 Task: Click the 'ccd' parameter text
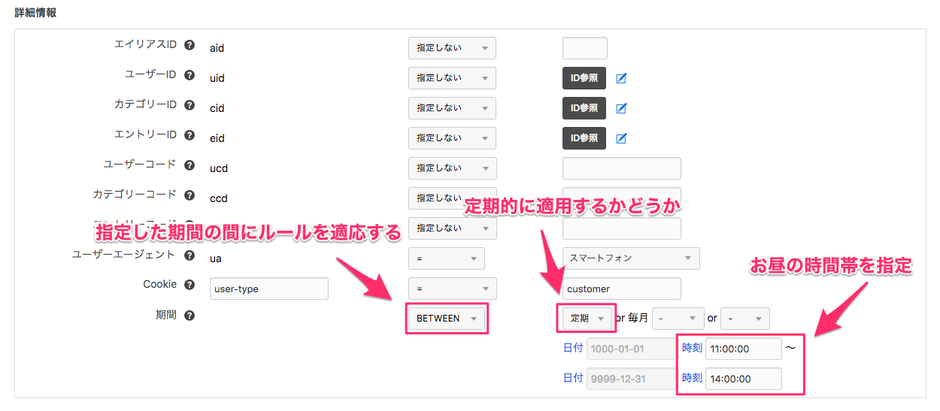point(218,199)
